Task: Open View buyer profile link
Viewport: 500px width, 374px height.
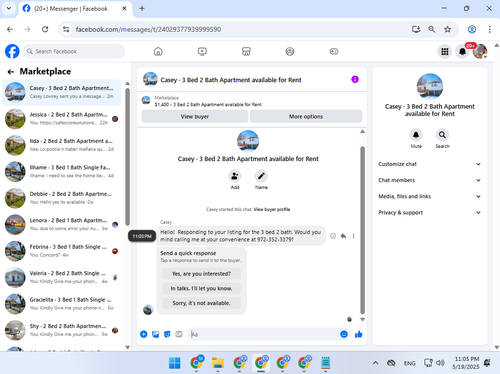Action: 272,209
